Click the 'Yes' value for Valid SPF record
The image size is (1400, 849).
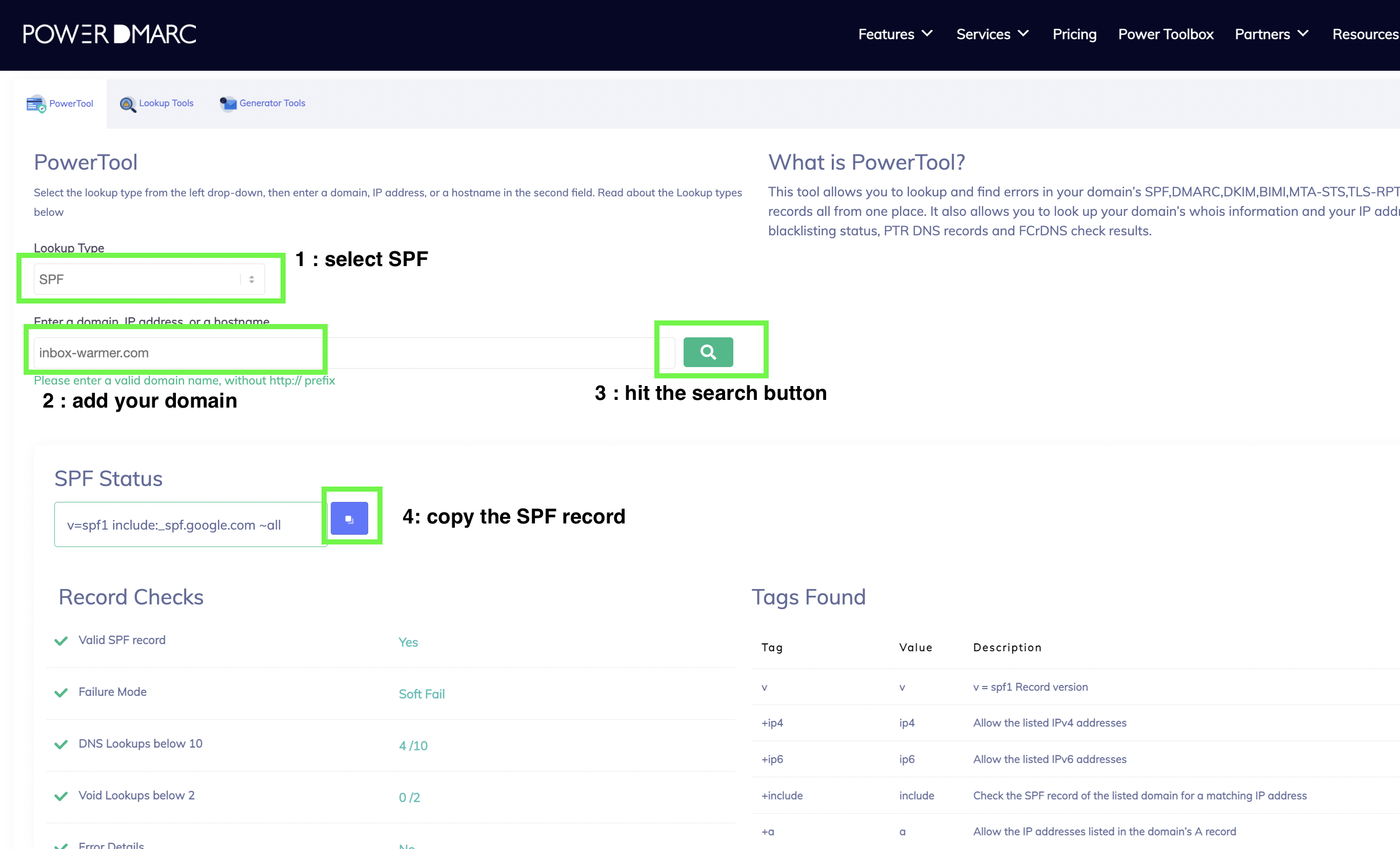tap(408, 642)
